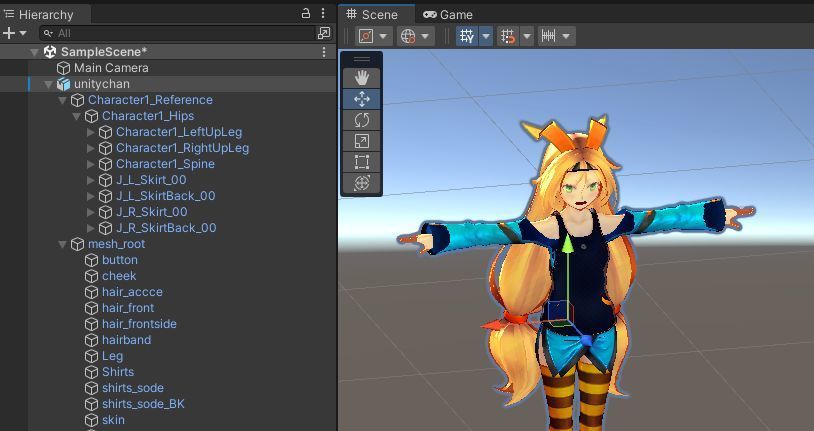The height and width of the screenshot is (431, 814).
Task: Select the combined Transform tool
Action: point(362,183)
